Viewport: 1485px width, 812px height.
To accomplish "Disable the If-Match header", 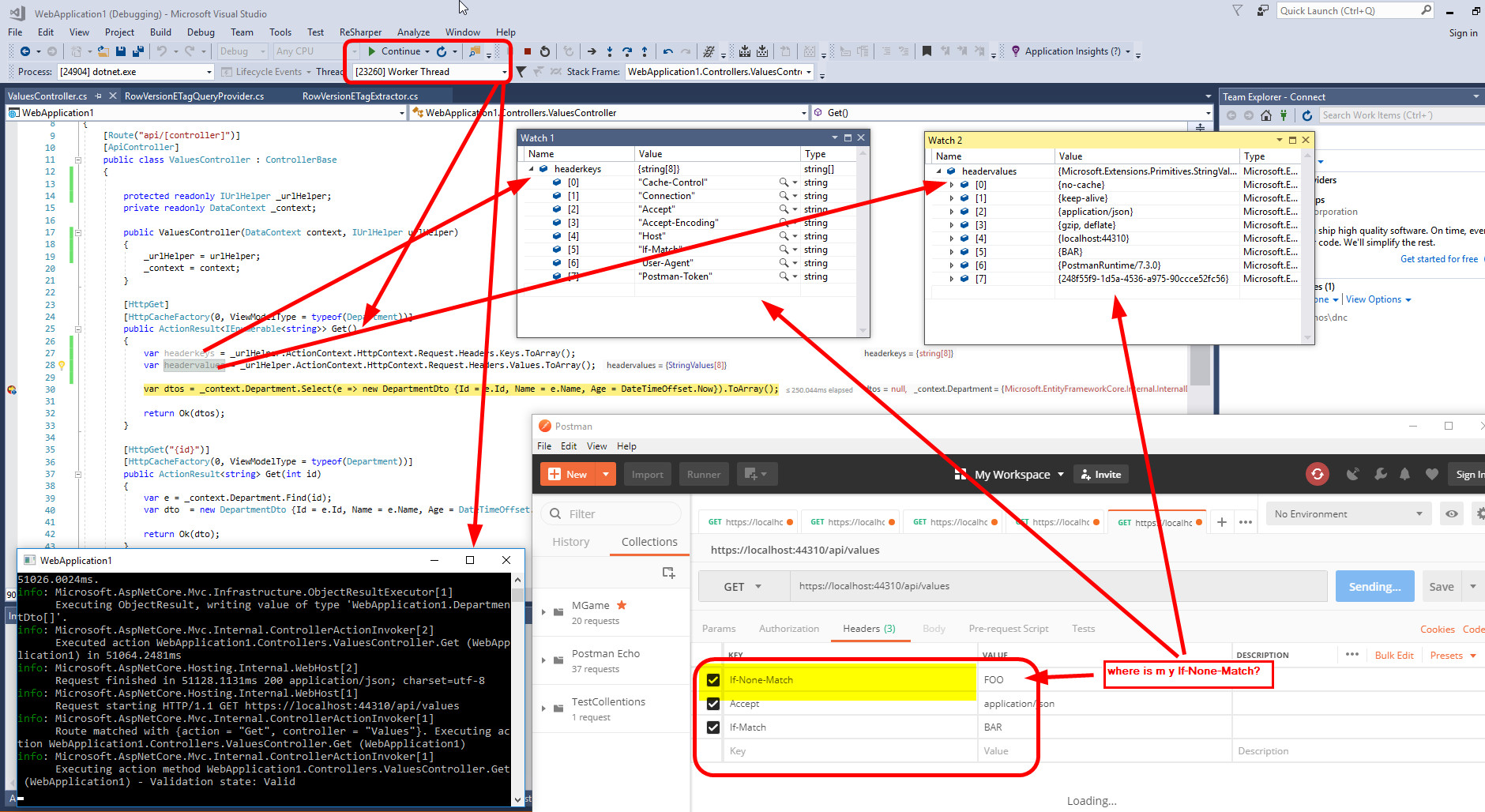I will (713, 727).
